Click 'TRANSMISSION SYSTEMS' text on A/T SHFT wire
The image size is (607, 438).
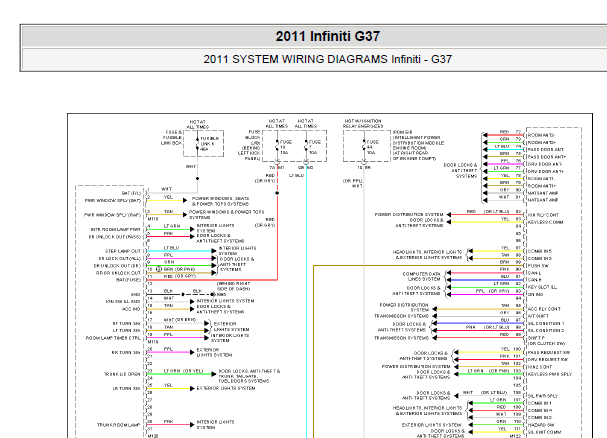401,316
